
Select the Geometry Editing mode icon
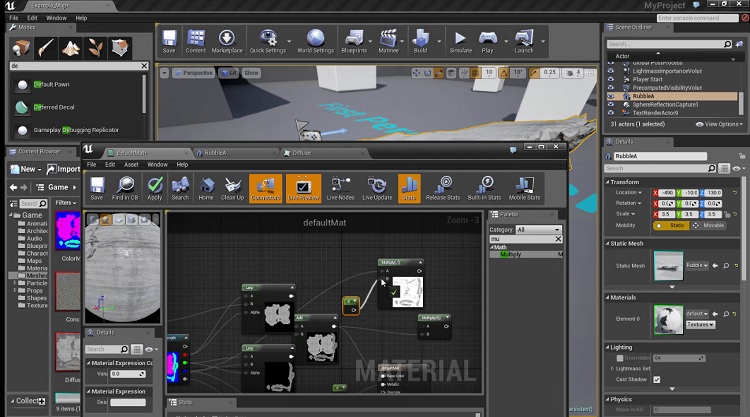pos(120,48)
